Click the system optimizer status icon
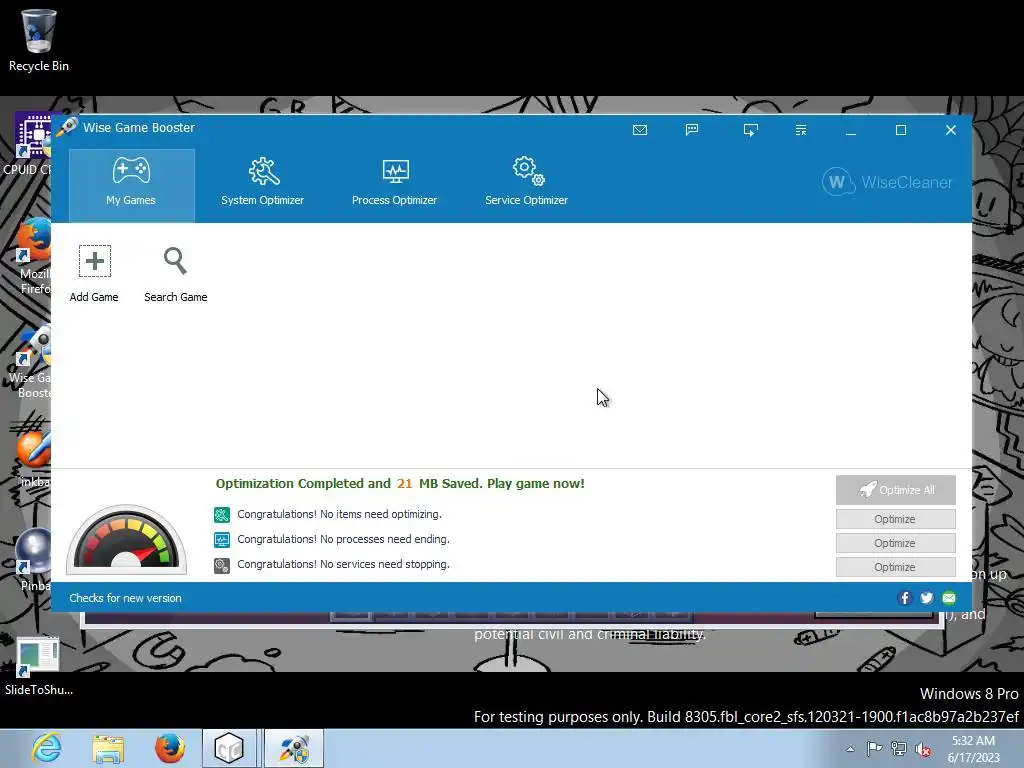 (x=222, y=515)
